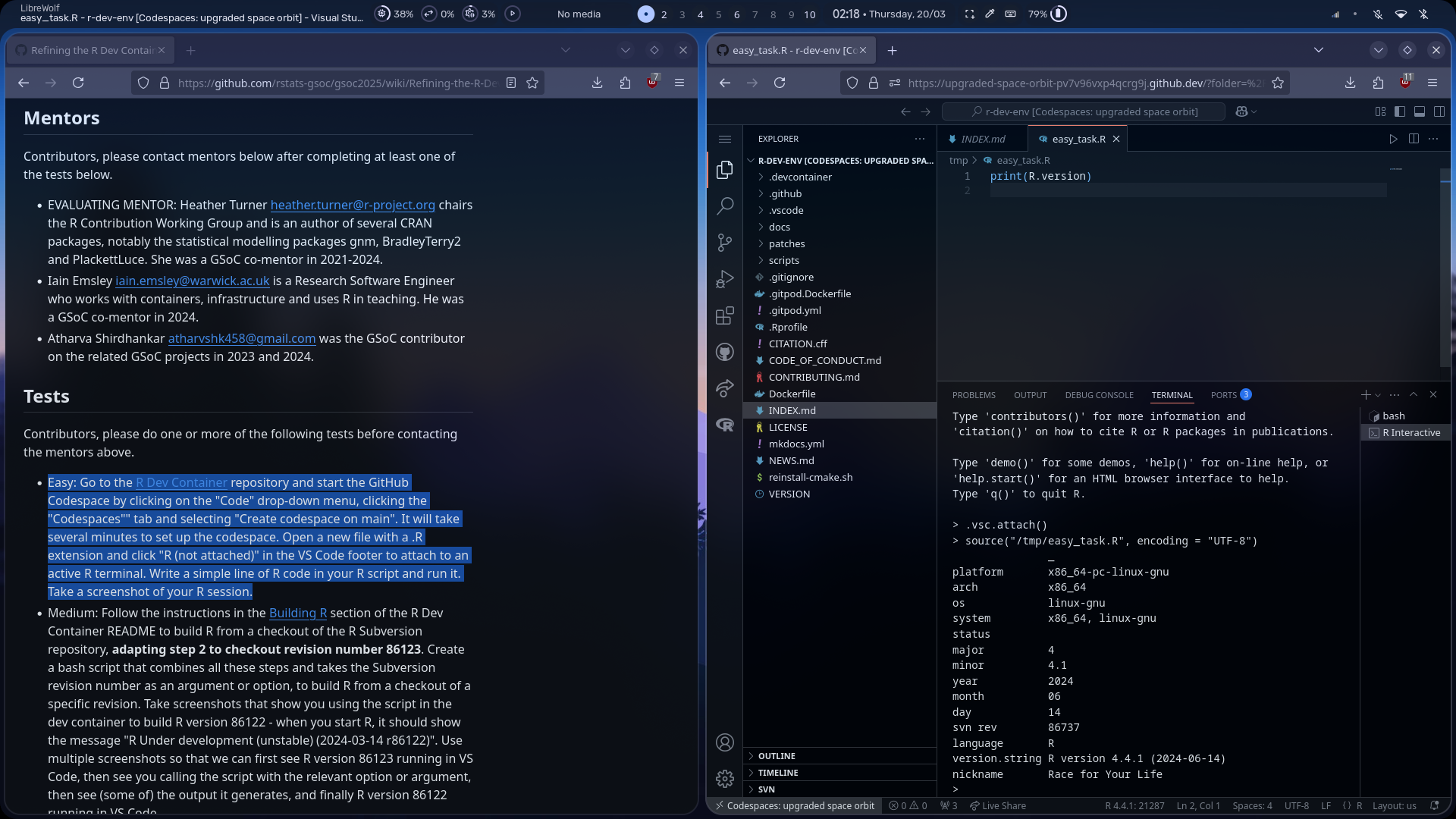The width and height of the screenshot is (1456, 819).
Task: Expand the OUTLINE section
Action: tap(840, 756)
